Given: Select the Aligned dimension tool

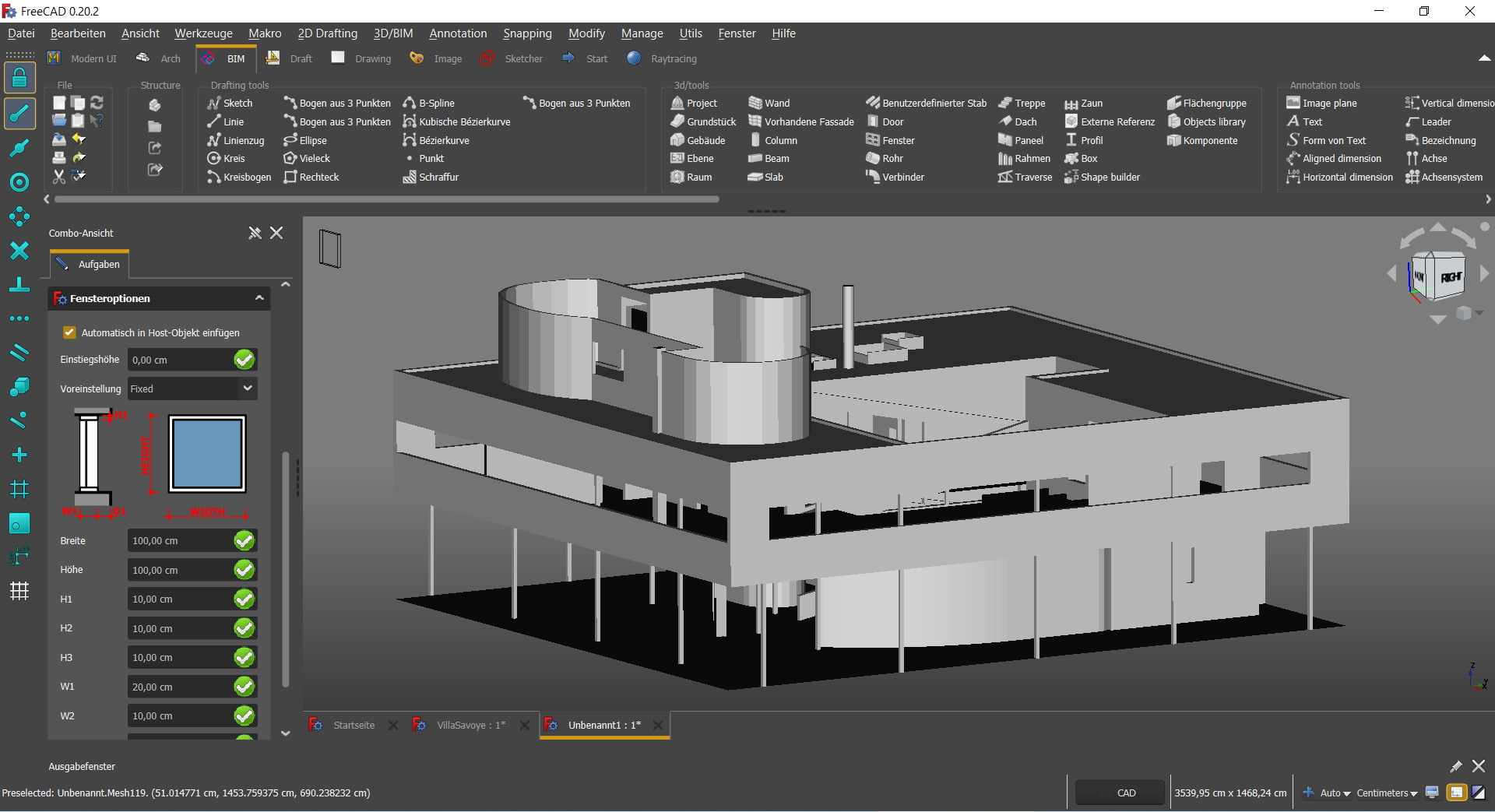Looking at the screenshot, I should [1334, 158].
